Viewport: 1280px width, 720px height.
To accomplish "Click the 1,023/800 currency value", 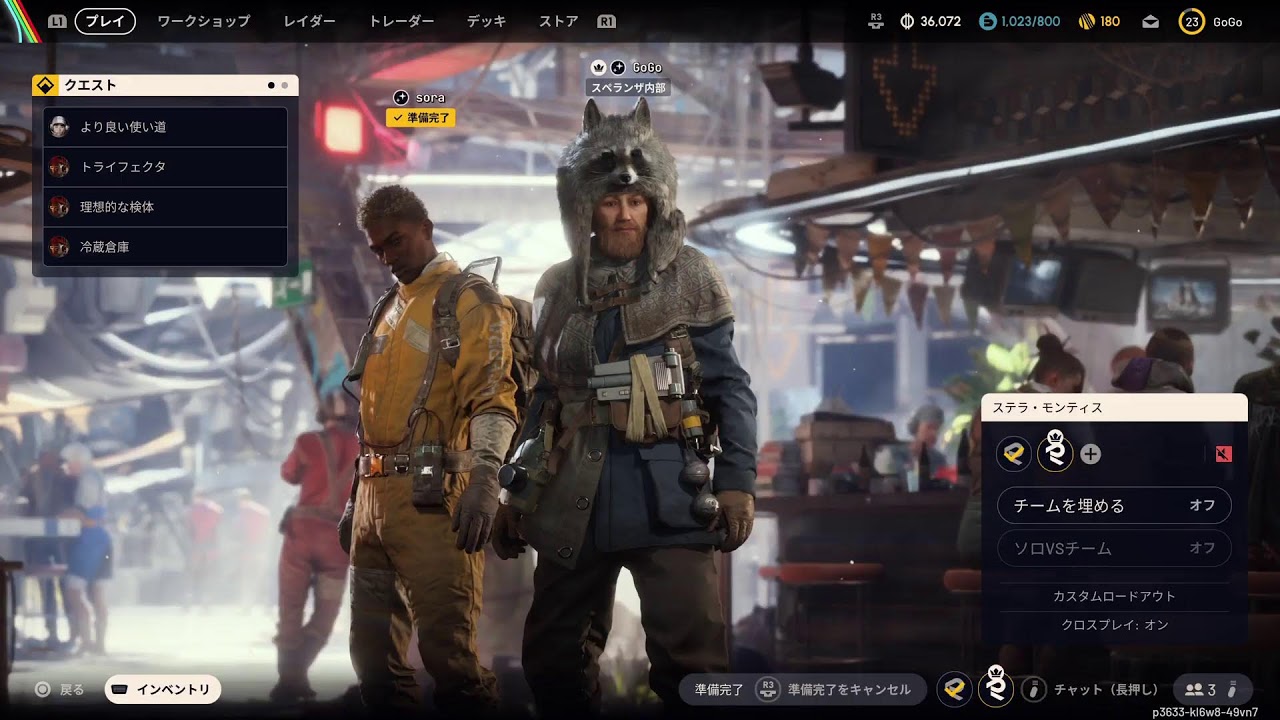I will point(1030,21).
